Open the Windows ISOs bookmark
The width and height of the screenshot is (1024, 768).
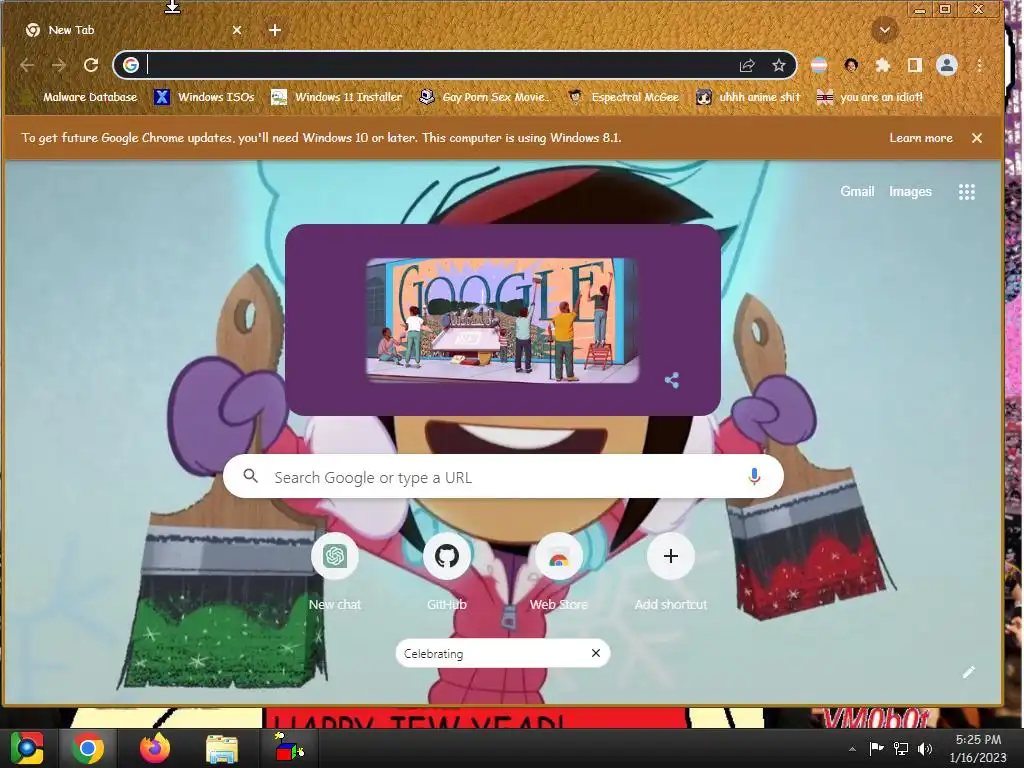(x=204, y=97)
